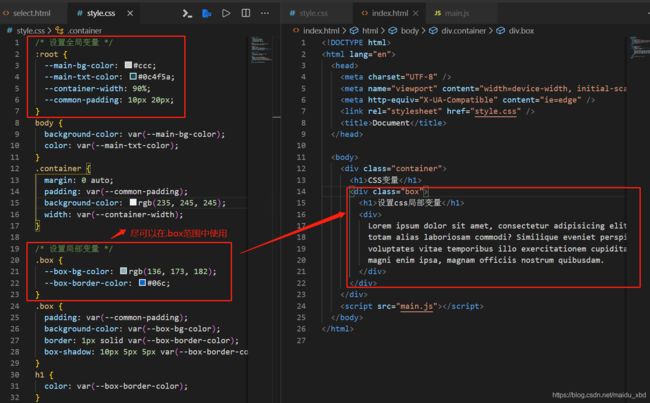Click the split editor icon
The width and height of the screenshot is (650, 403).
coord(246,13)
